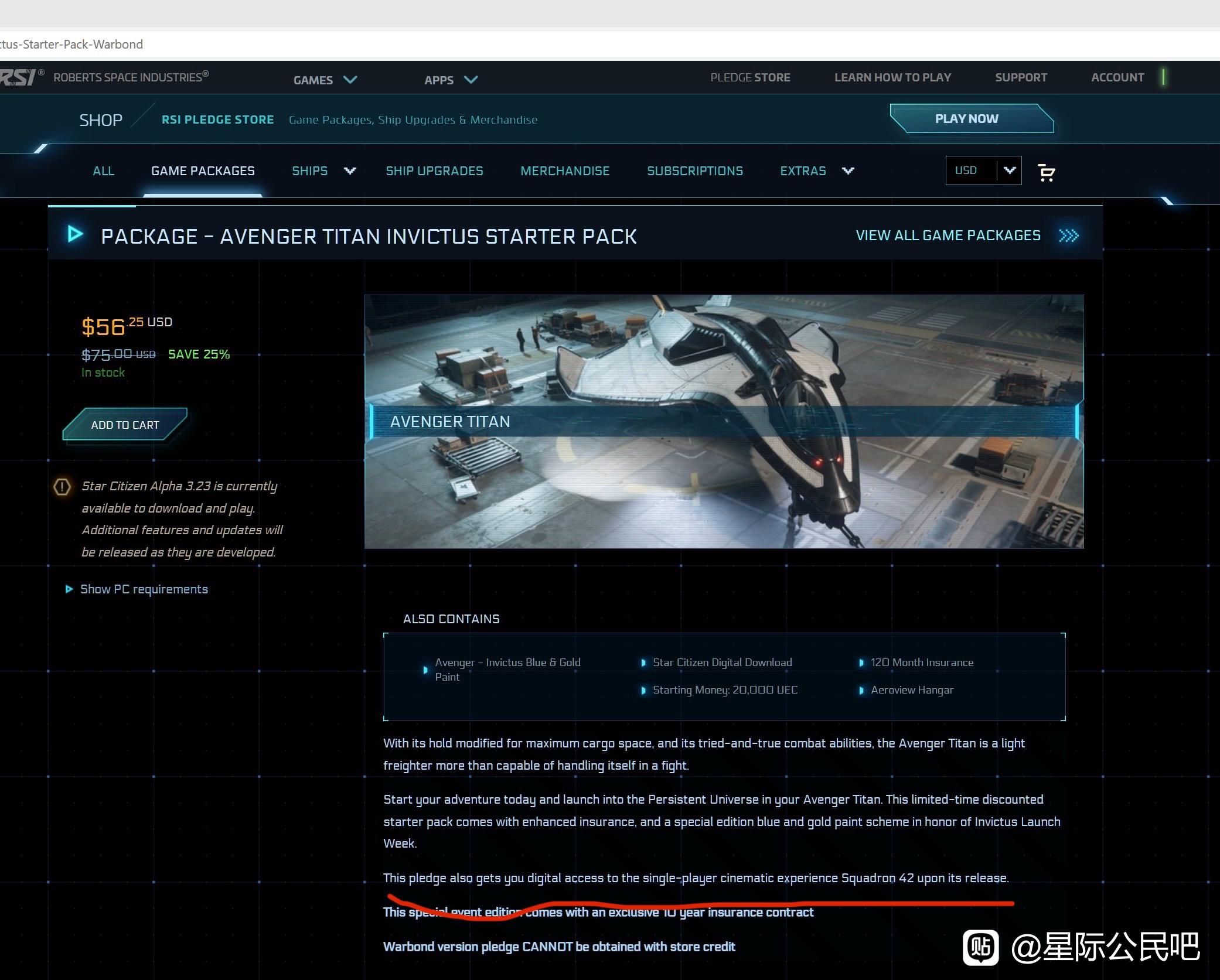Click the RSI PLEDGE STORE breadcrumb link
Screen dimensions: 1220x980
217,119
